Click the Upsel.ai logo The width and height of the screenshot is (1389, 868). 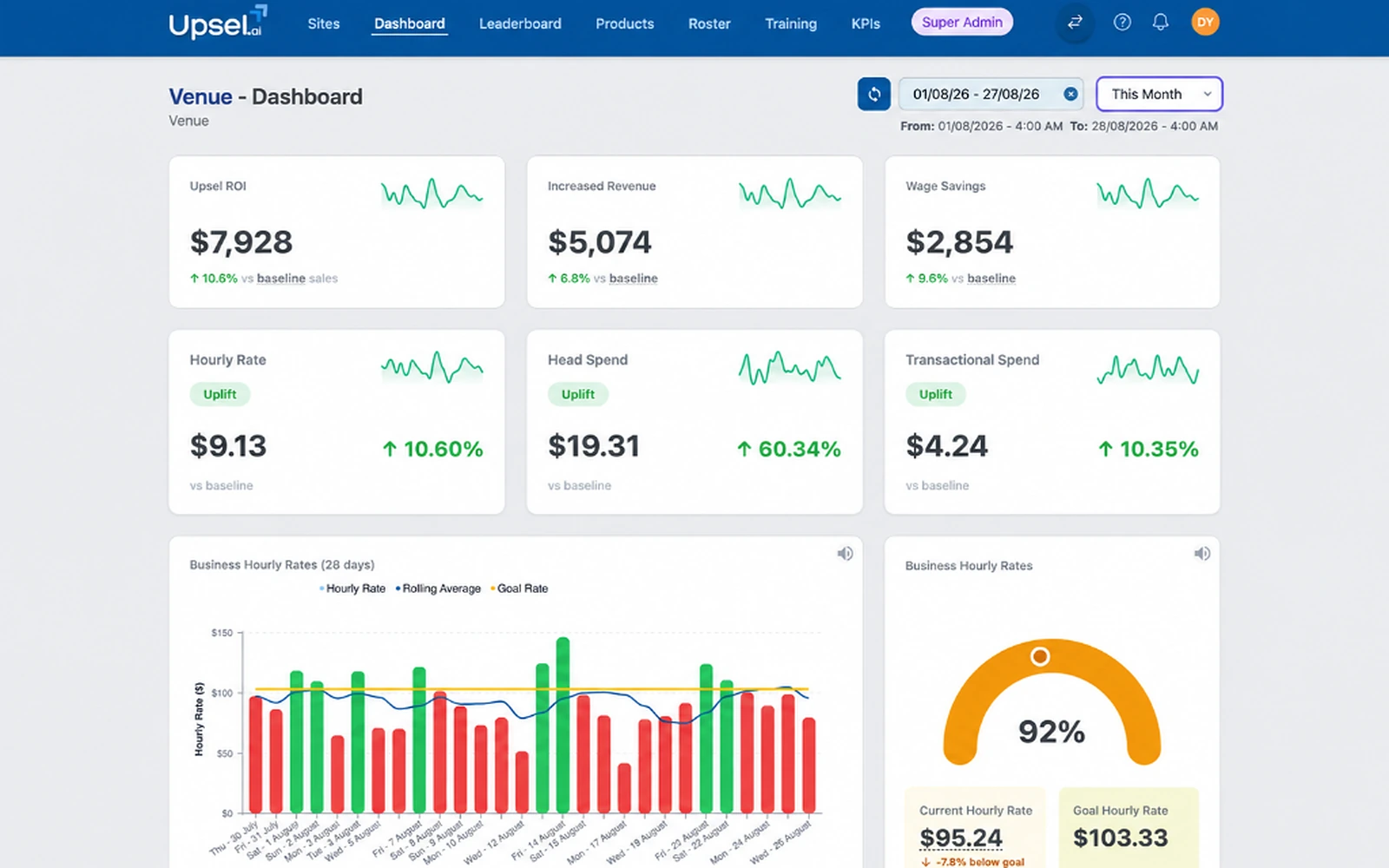tap(218, 23)
